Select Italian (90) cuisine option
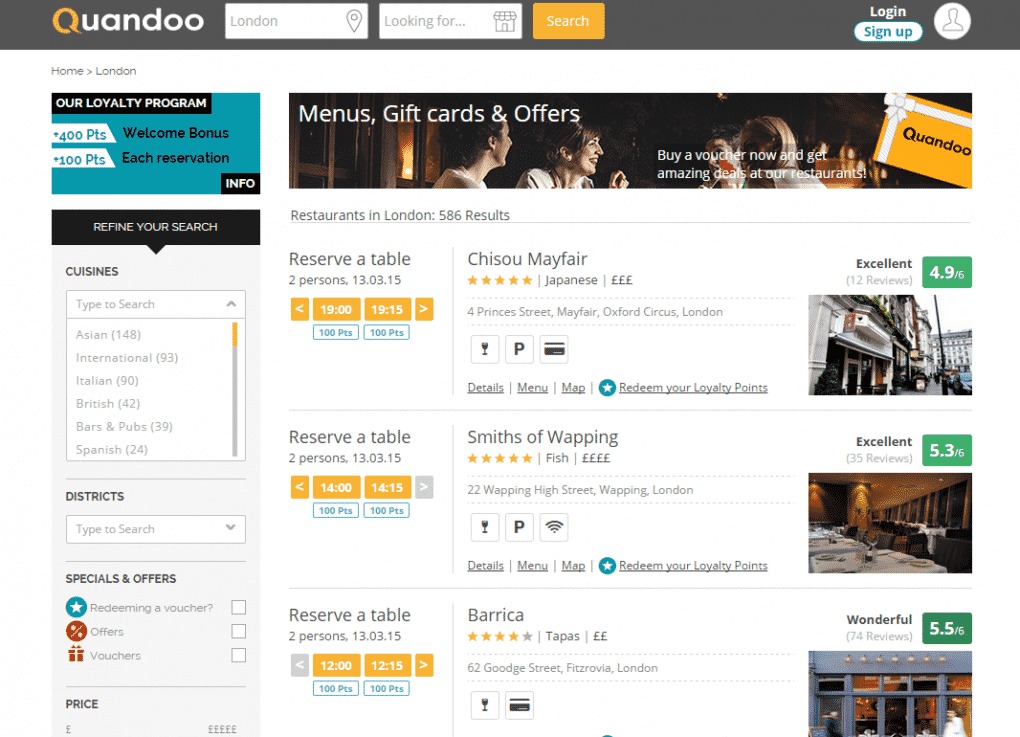This screenshot has width=1020, height=737. 107,381
